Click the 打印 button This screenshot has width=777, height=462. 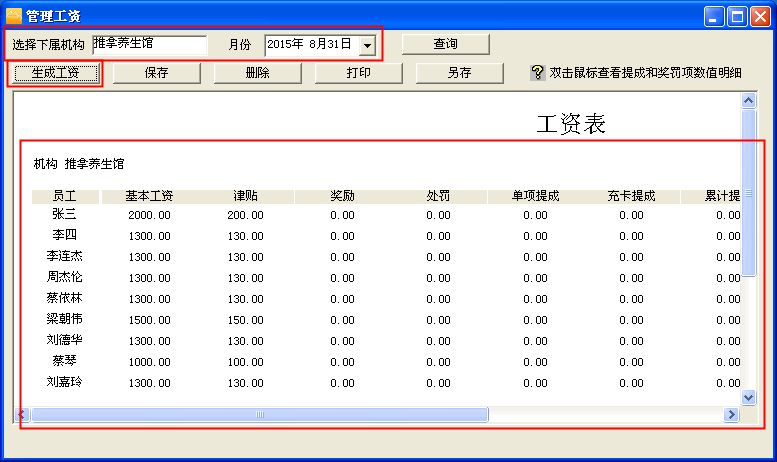[359, 73]
